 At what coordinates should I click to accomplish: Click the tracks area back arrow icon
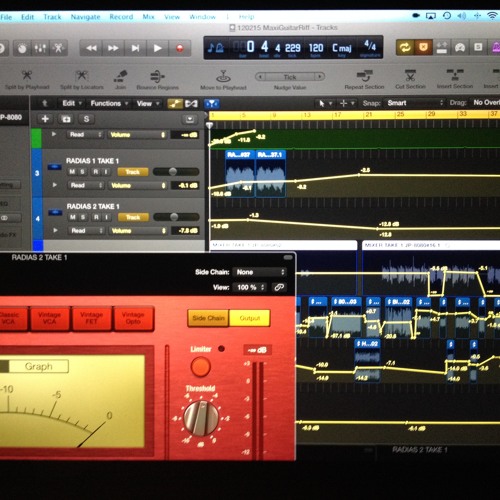pos(45,104)
